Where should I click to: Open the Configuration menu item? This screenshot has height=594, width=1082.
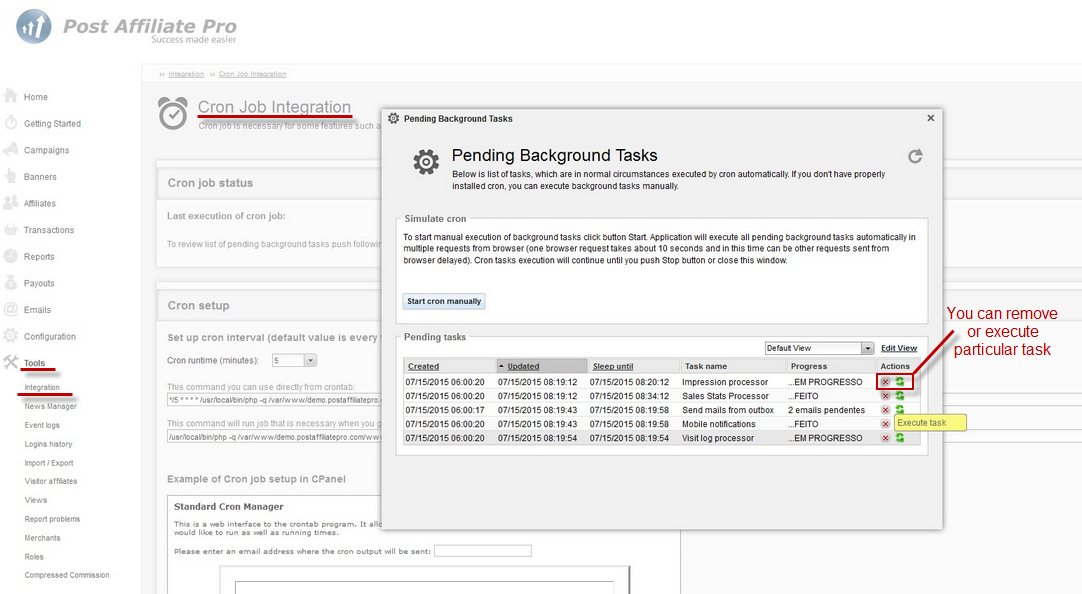(x=50, y=337)
